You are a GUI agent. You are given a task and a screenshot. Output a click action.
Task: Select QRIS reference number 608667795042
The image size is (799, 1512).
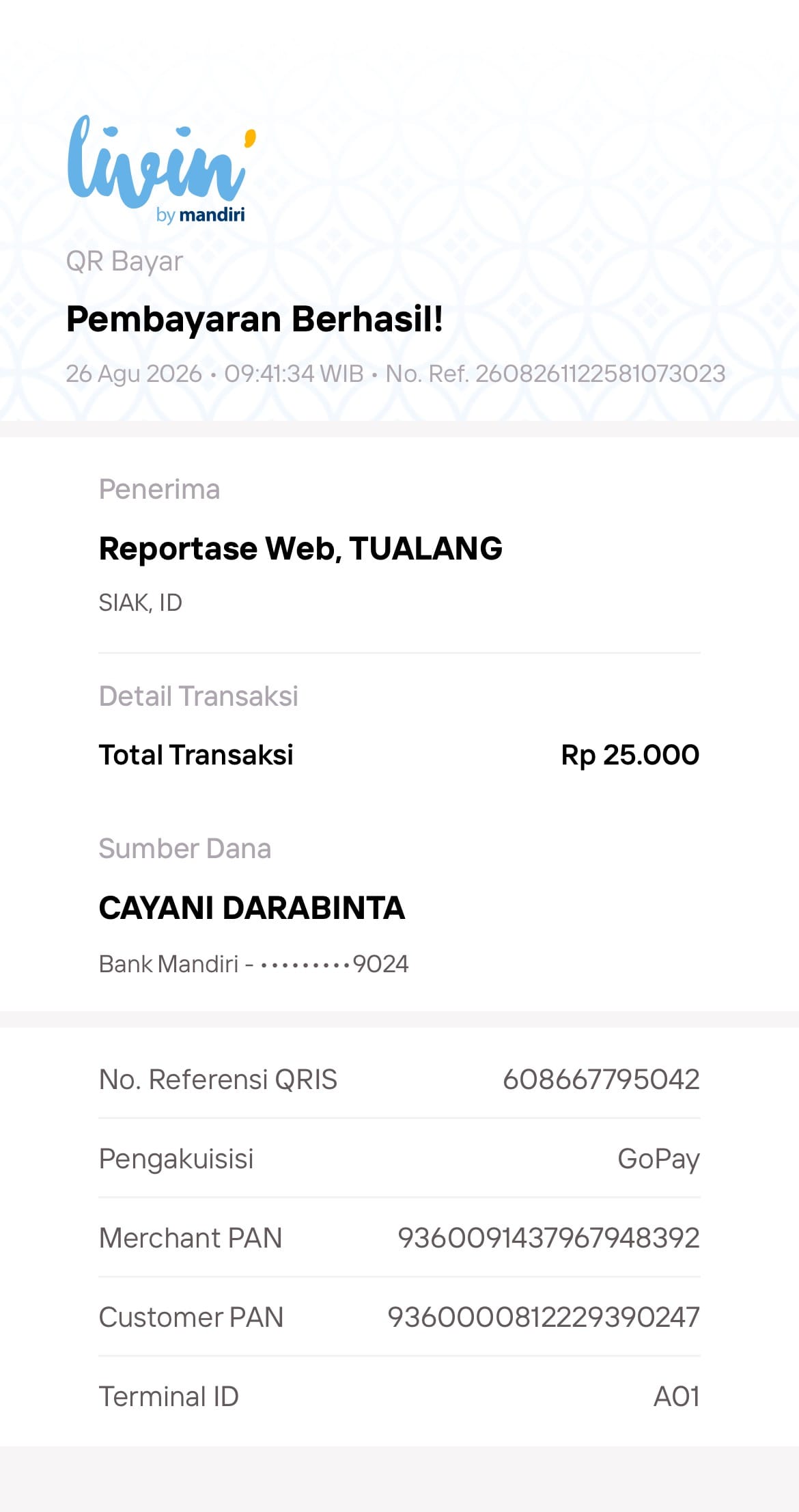(x=601, y=1080)
